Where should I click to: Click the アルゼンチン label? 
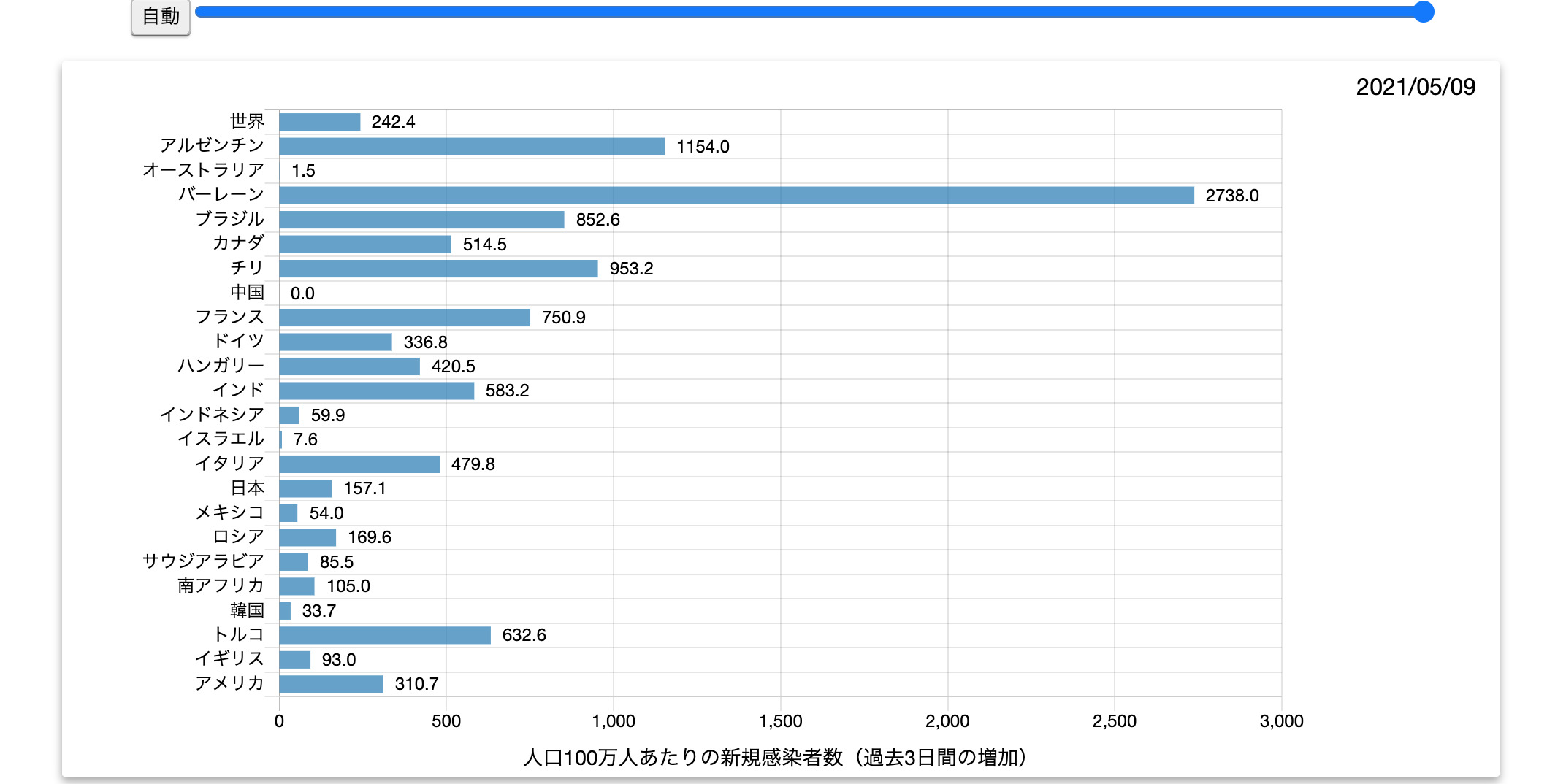[212, 146]
